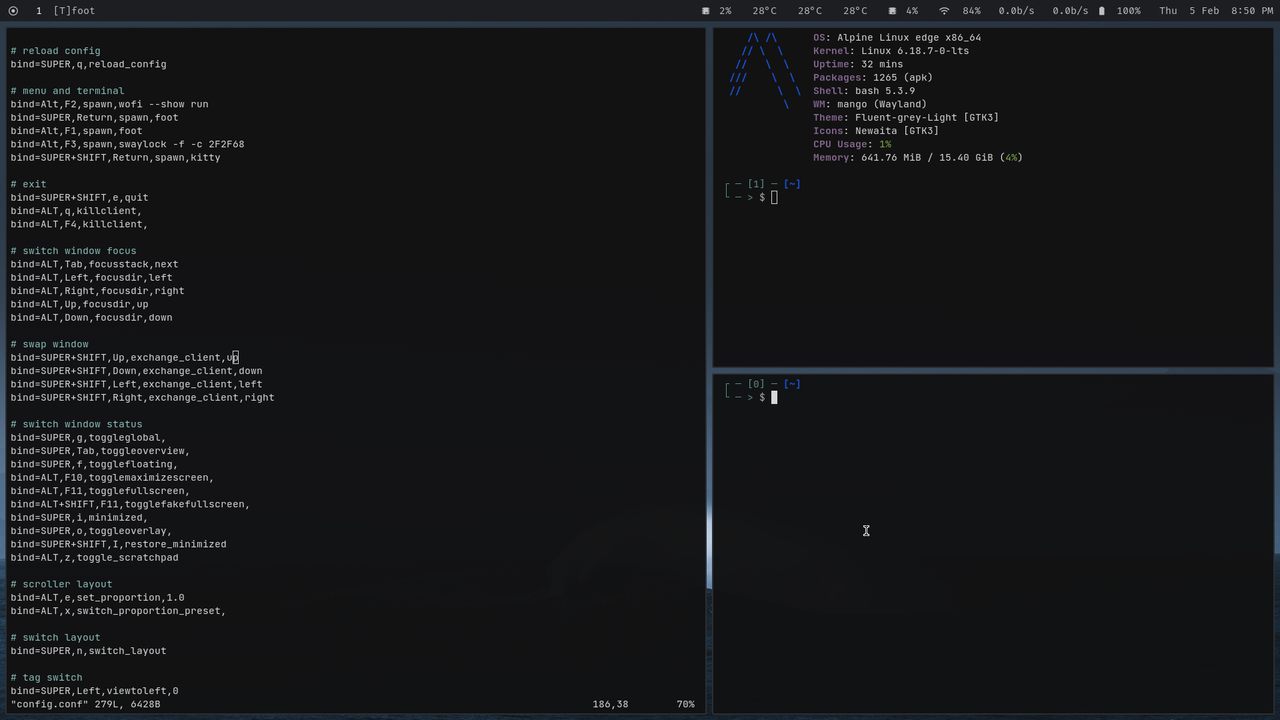
Task: Click the '# reload config' comment line
Action: [x=56, y=51]
